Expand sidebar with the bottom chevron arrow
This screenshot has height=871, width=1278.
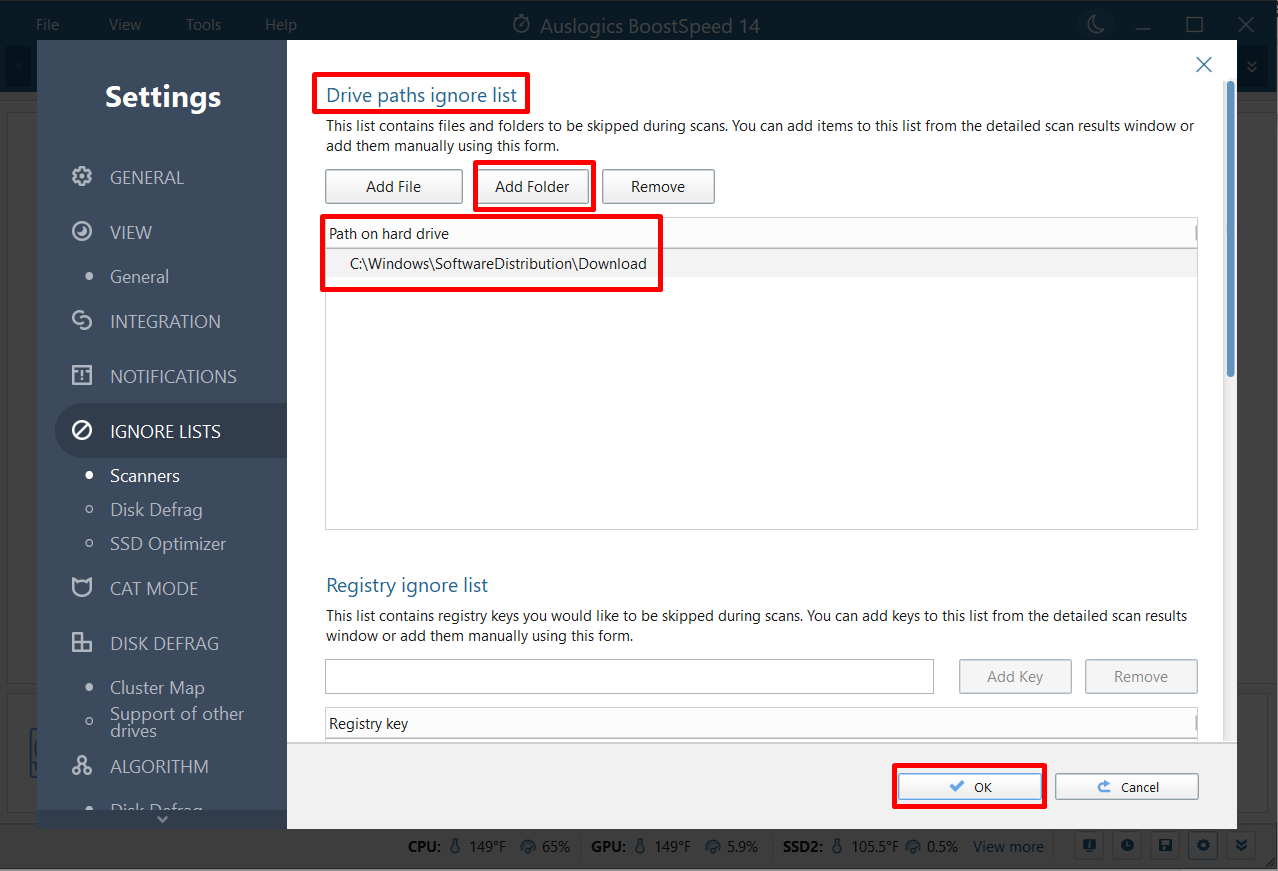click(x=162, y=819)
